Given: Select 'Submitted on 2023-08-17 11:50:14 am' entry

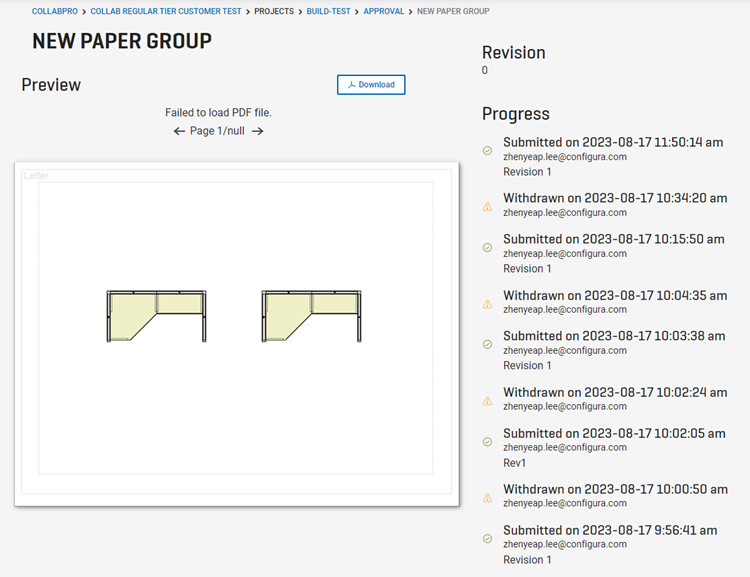Looking at the screenshot, I should point(613,143).
